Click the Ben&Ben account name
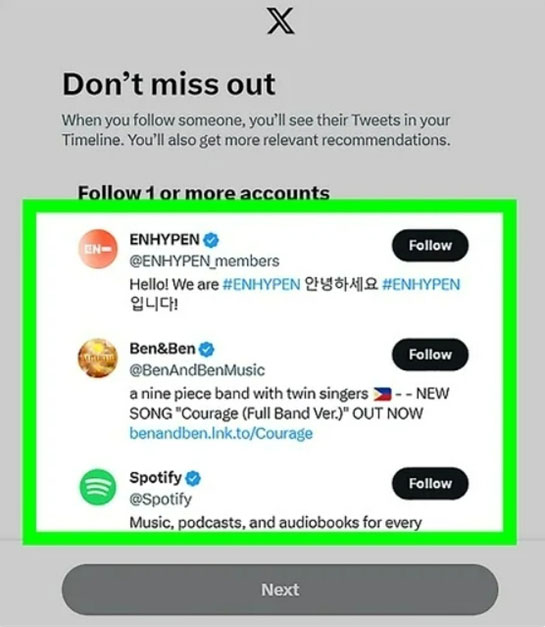Viewport: 545px width, 627px height. point(162,349)
